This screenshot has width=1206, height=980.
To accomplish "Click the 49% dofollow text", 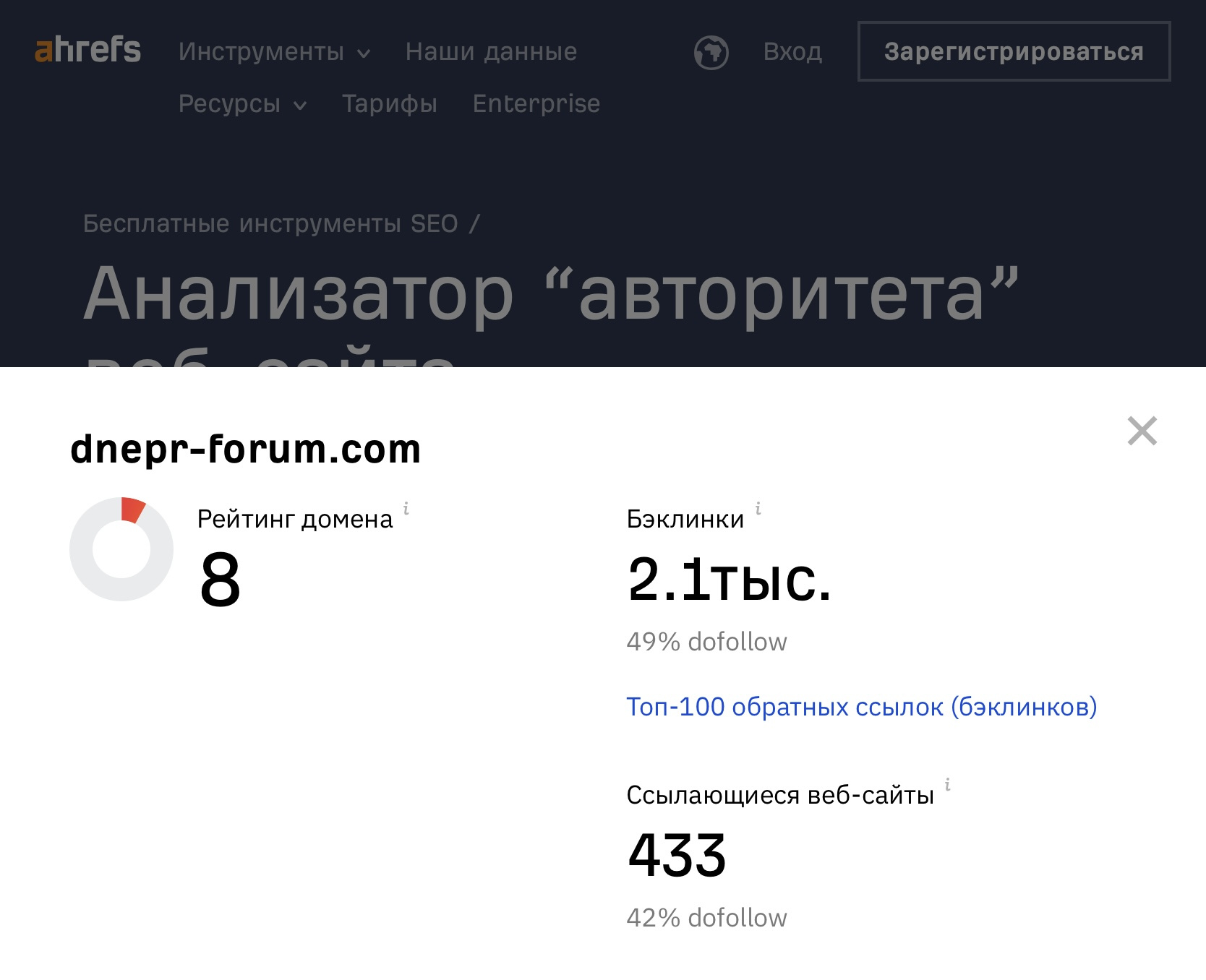I will coord(706,642).
